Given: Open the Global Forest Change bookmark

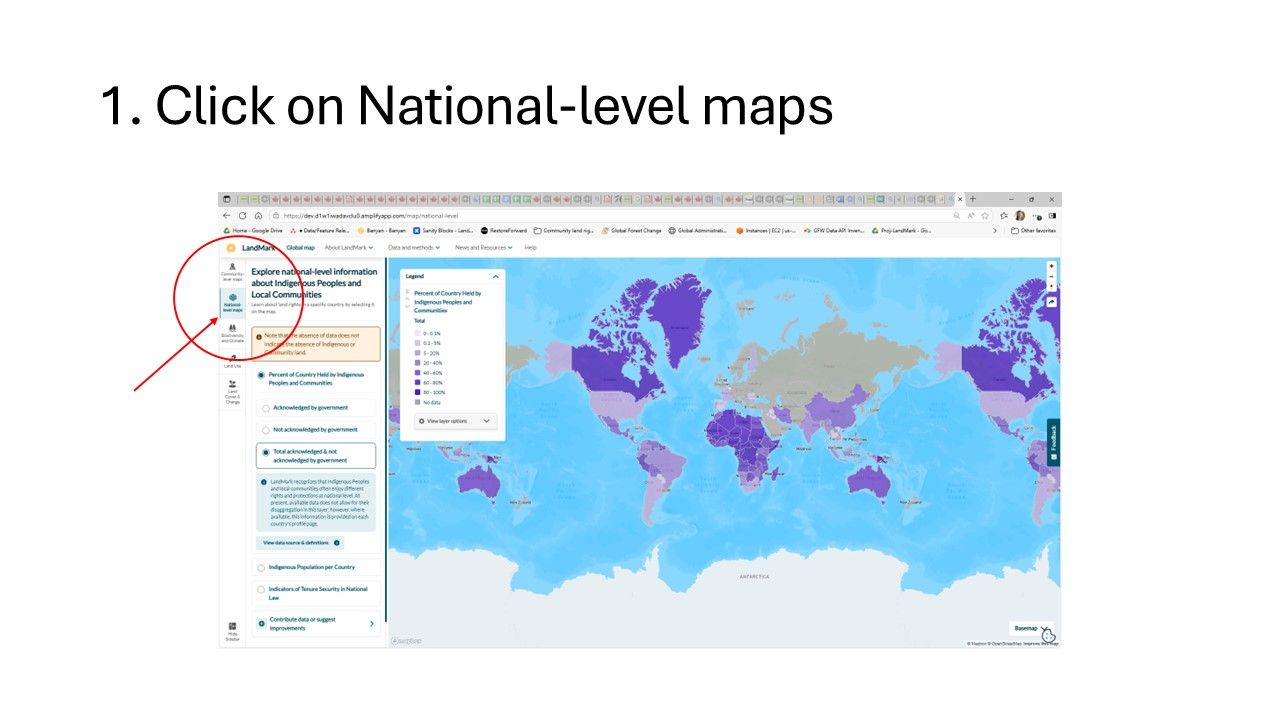Looking at the screenshot, I should tap(631, 230).
